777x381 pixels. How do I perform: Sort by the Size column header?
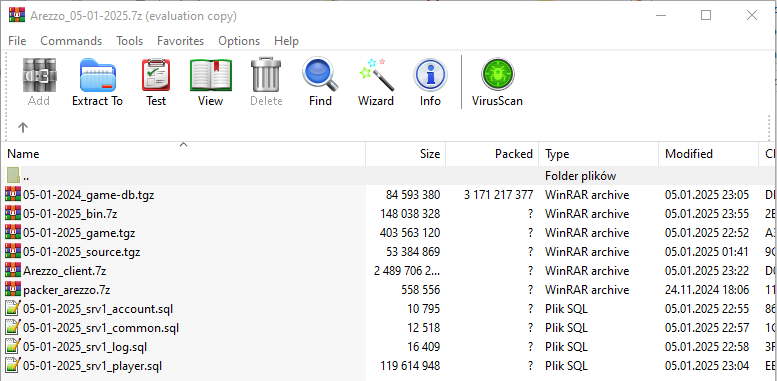pyautogui.click(x=406, y=154)
